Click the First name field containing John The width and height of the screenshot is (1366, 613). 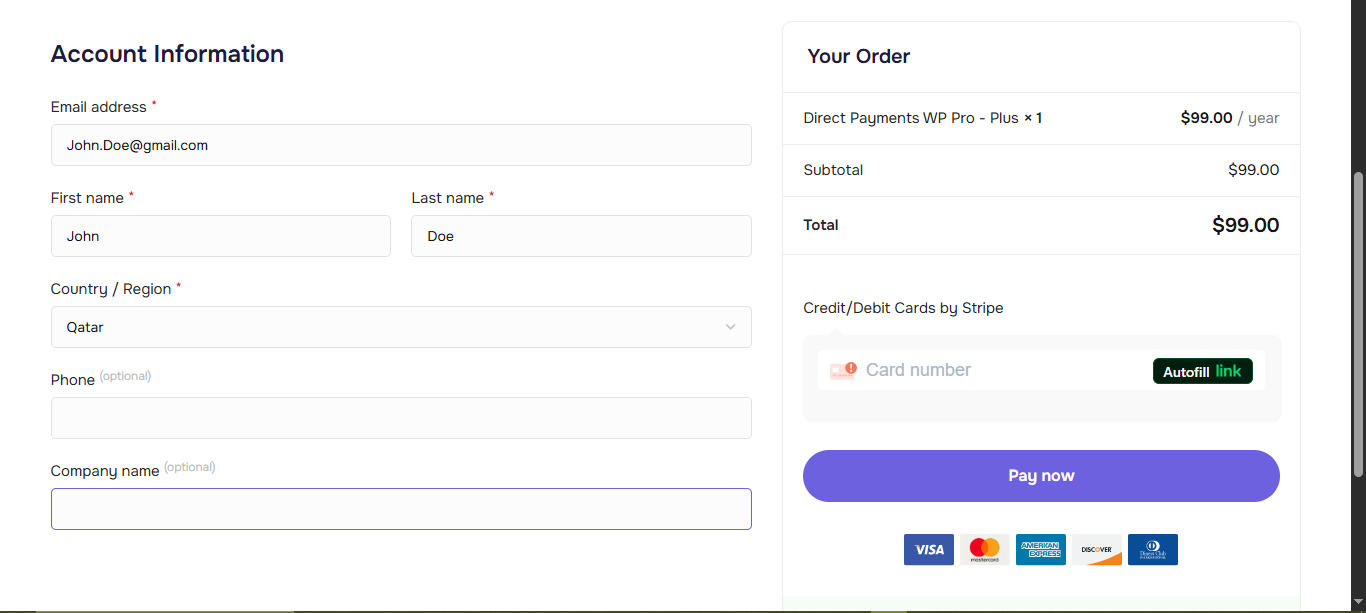point(220,236)
